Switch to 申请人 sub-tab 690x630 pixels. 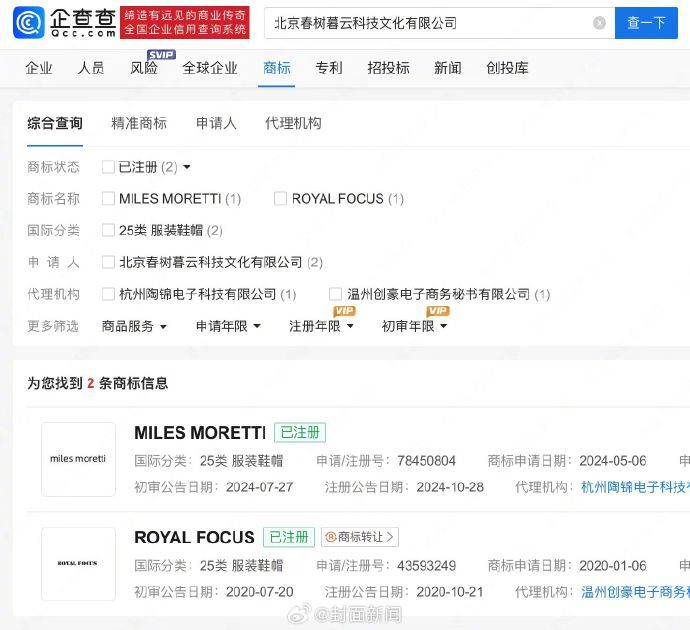(216, 123)
